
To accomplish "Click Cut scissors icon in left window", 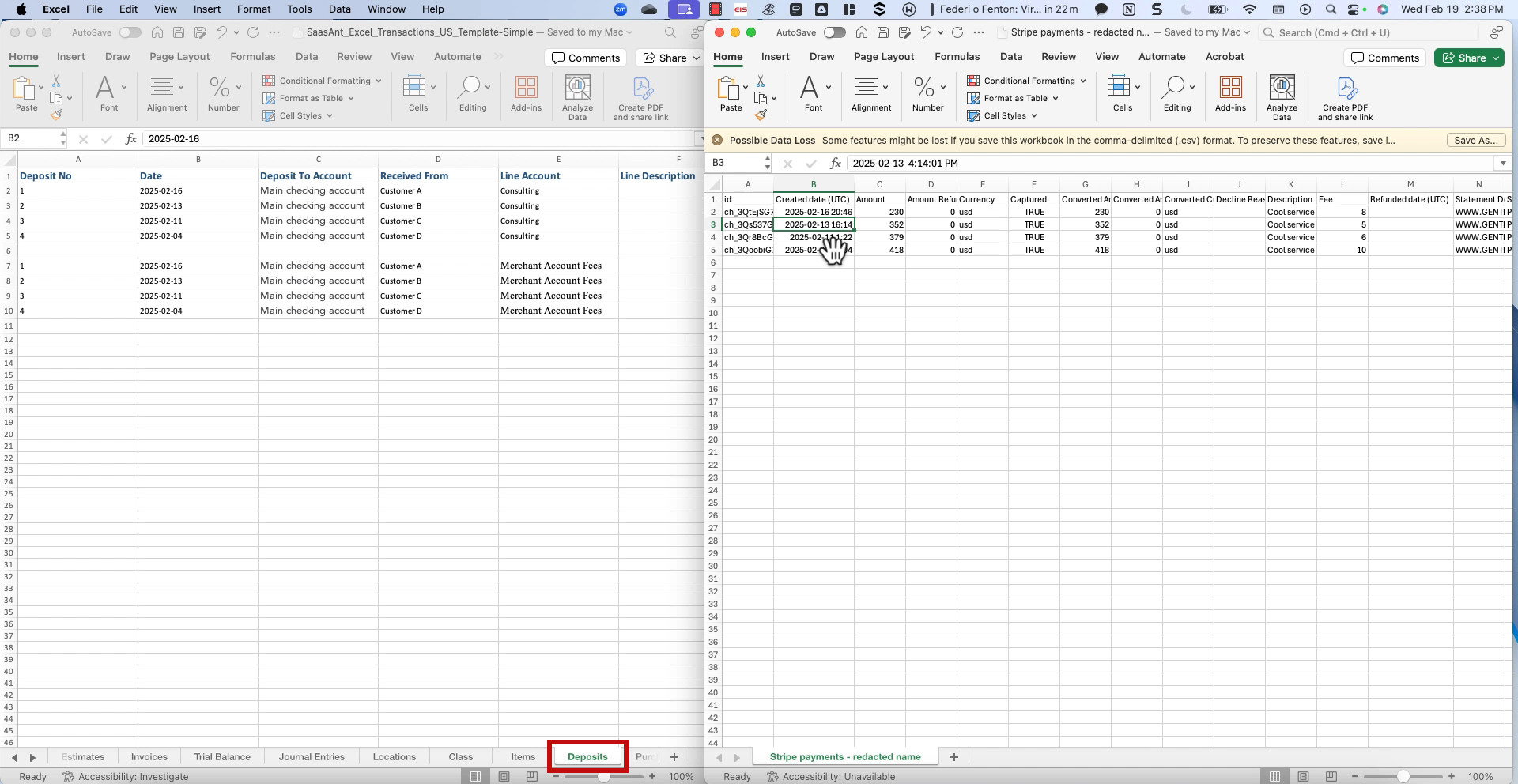I will pyautogui.click(x=56, y=81).
